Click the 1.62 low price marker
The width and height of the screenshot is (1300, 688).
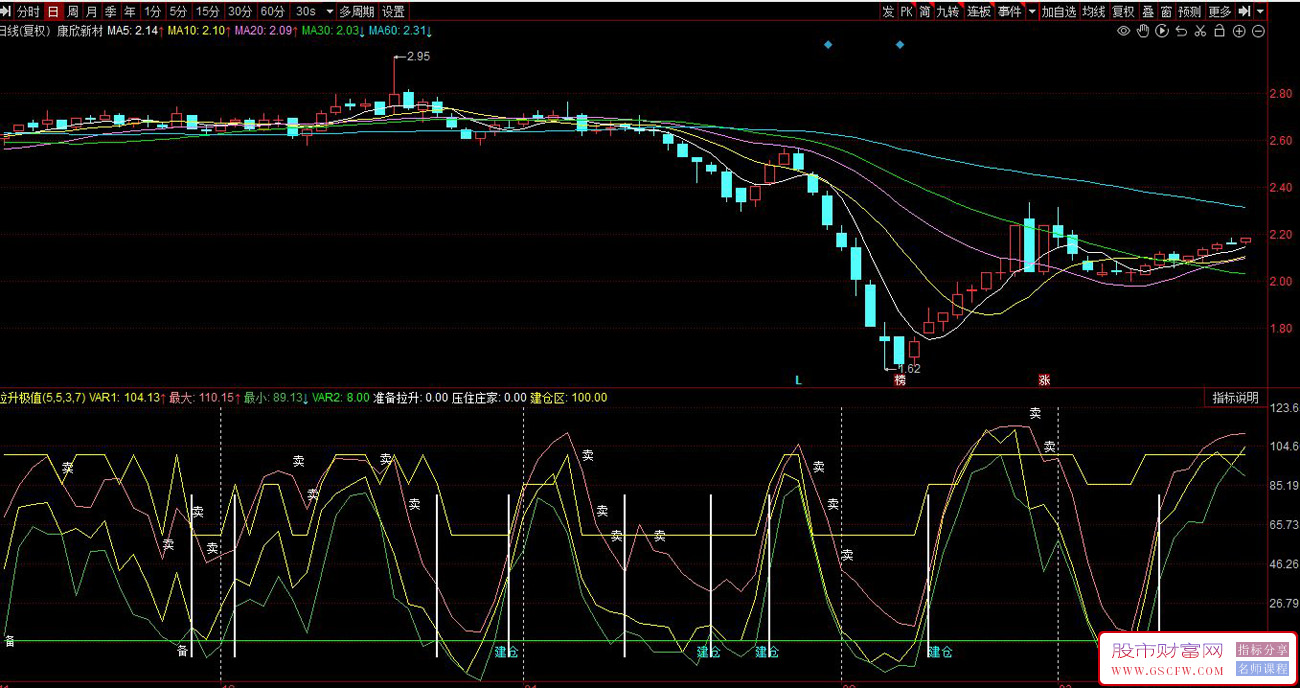(x=908, y=368)
